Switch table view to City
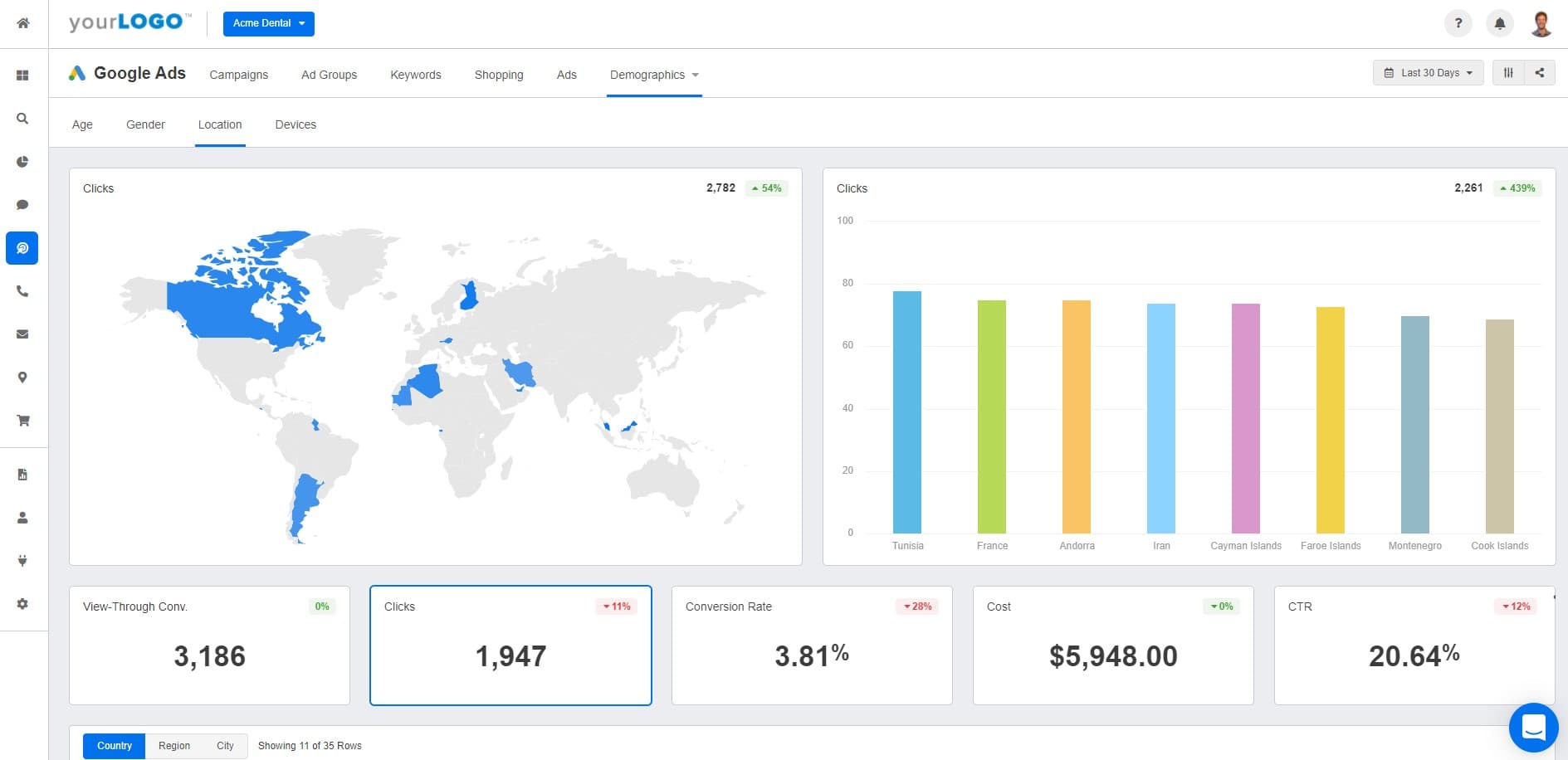The image size is (1568, 760). pos(225,746)
